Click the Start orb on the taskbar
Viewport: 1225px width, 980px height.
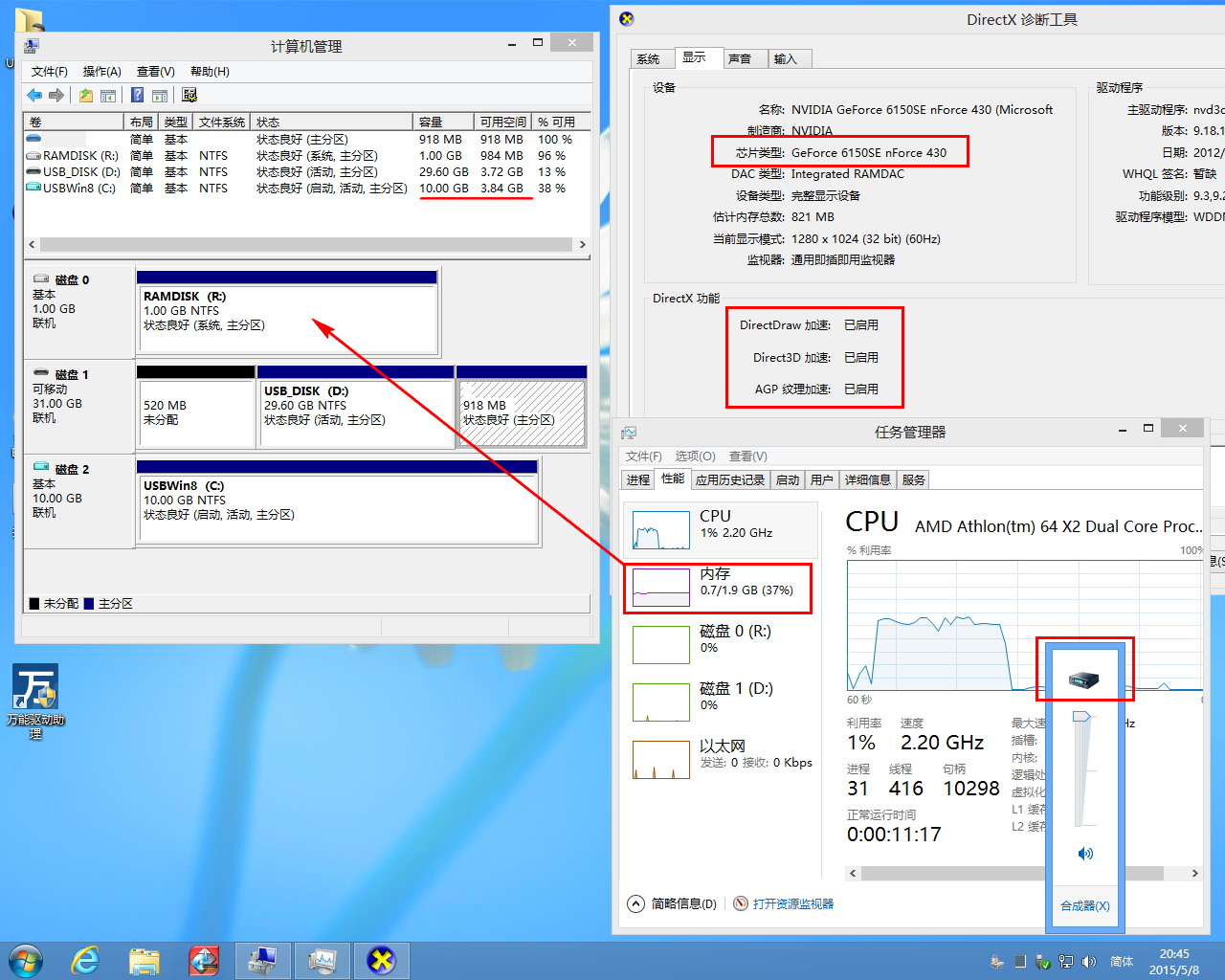pyautogui.click(x=26, y=961)
